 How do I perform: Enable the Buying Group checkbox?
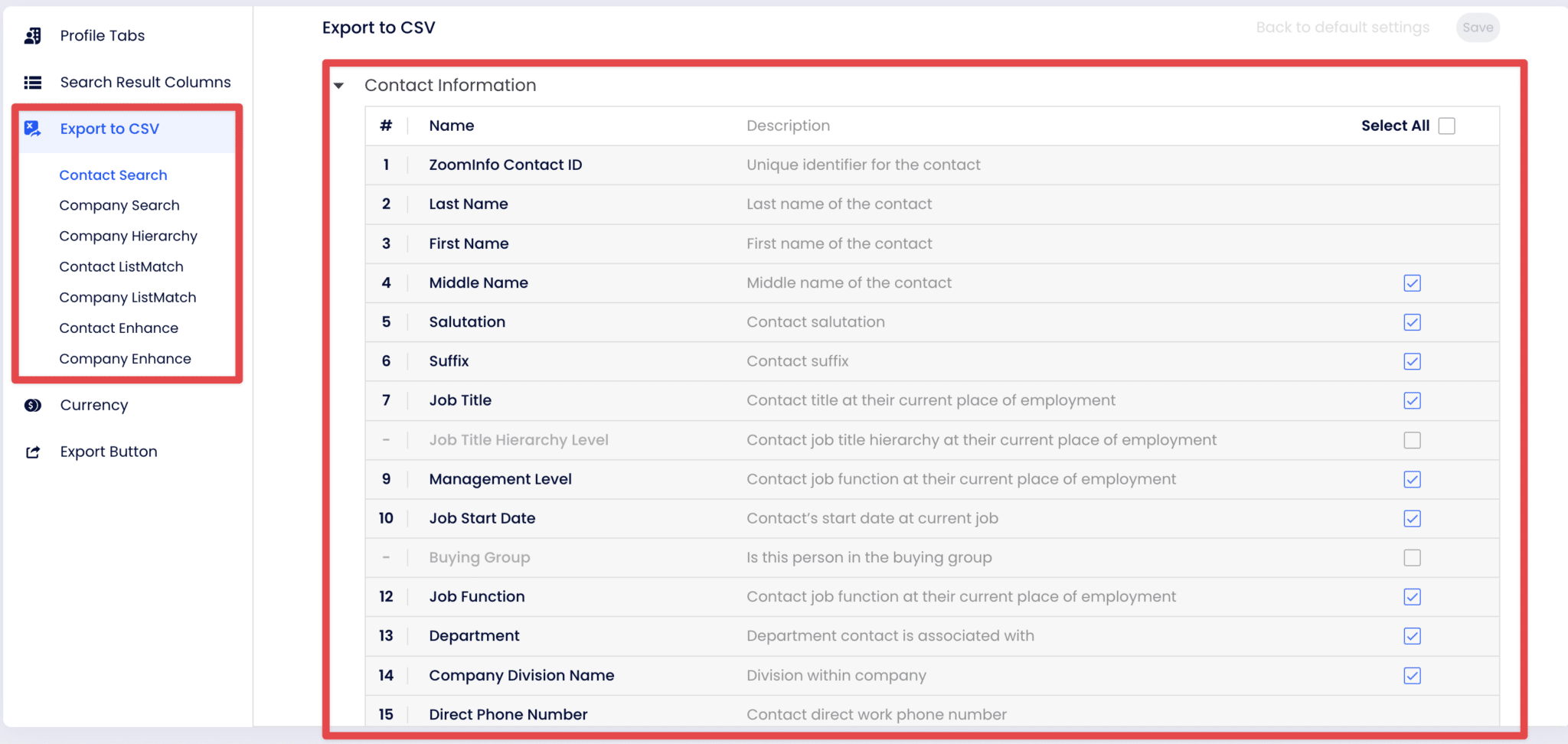point(1413,557)
